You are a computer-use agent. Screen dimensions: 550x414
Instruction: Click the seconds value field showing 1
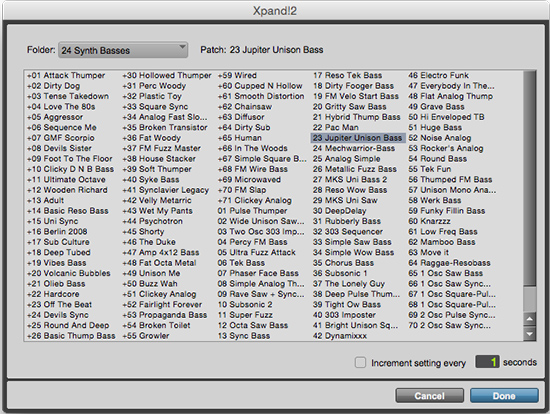click(487, 362)
